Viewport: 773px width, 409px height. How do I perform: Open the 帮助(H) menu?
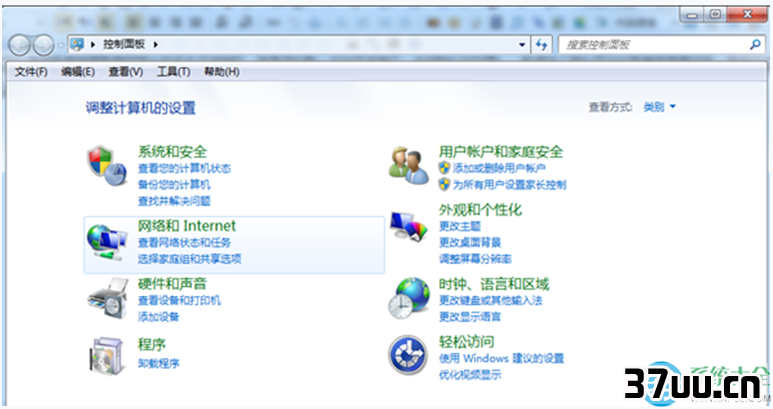pos(222,72)
